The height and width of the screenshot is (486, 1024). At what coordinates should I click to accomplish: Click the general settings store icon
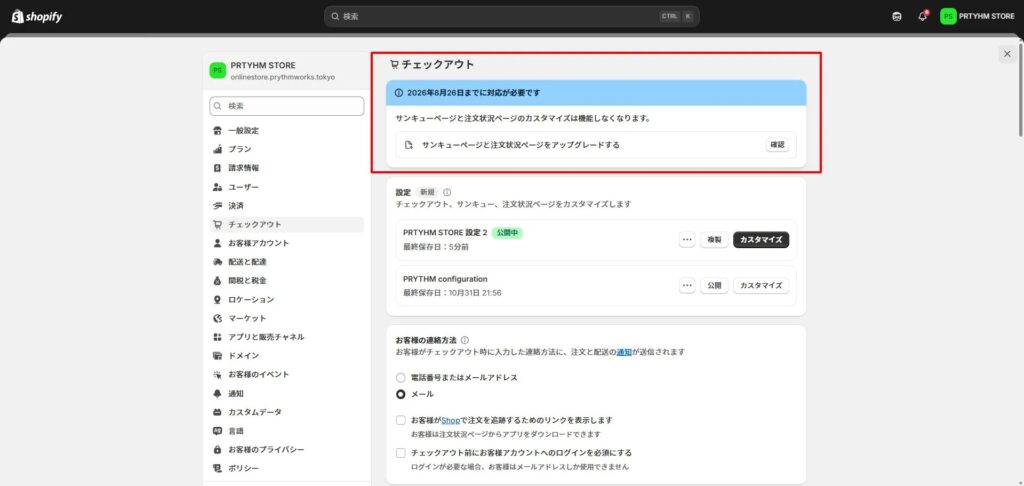(x=217, y=131)
